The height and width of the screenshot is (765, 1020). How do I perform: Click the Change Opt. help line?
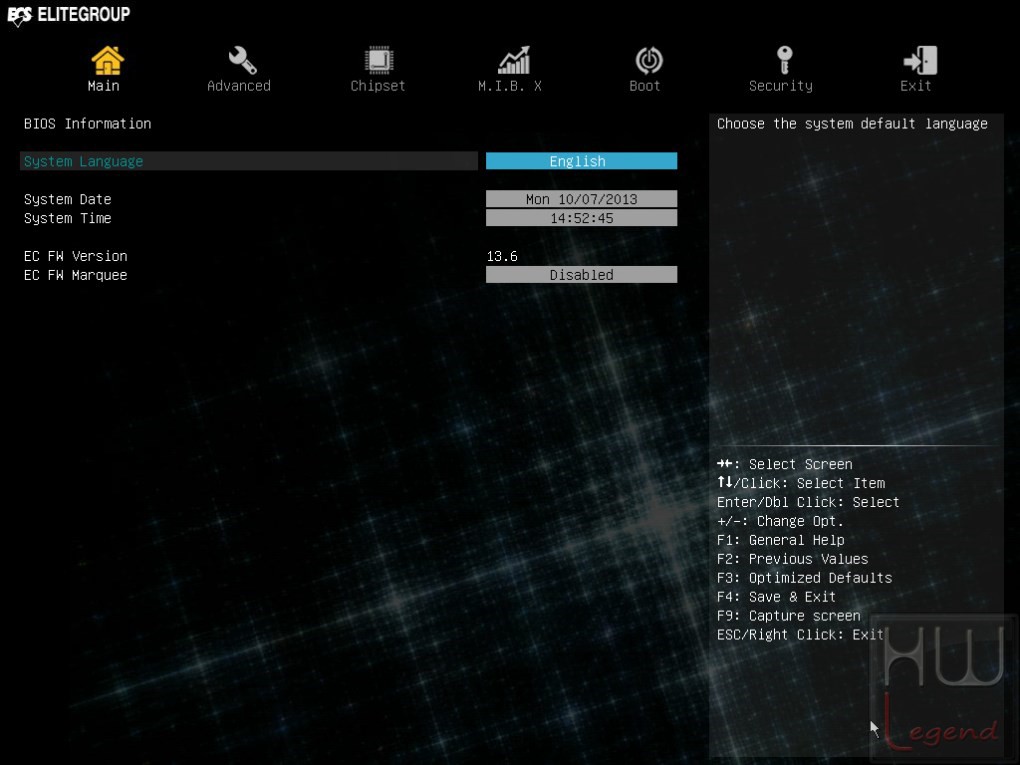coord(780,521)
